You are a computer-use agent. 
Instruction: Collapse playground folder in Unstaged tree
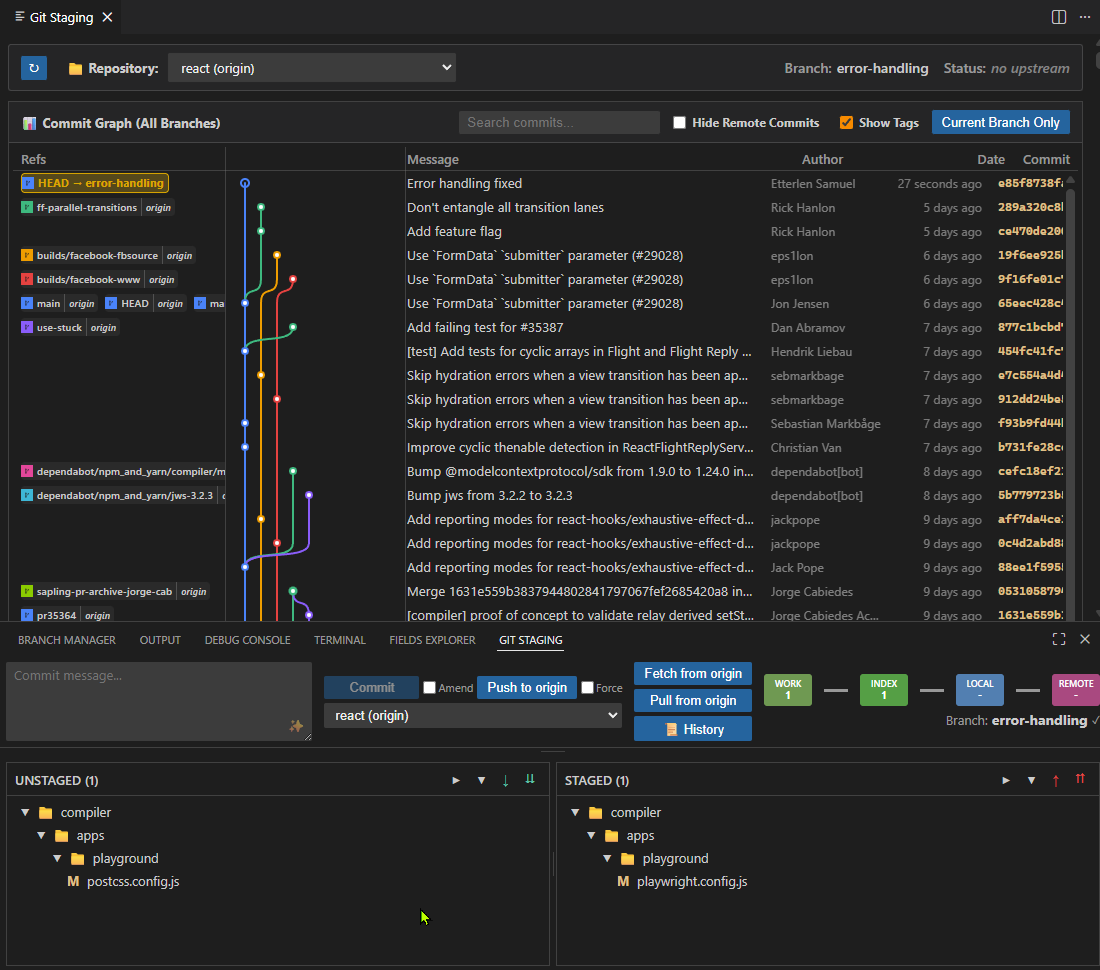pyautogui.click(x=57, y=858)
